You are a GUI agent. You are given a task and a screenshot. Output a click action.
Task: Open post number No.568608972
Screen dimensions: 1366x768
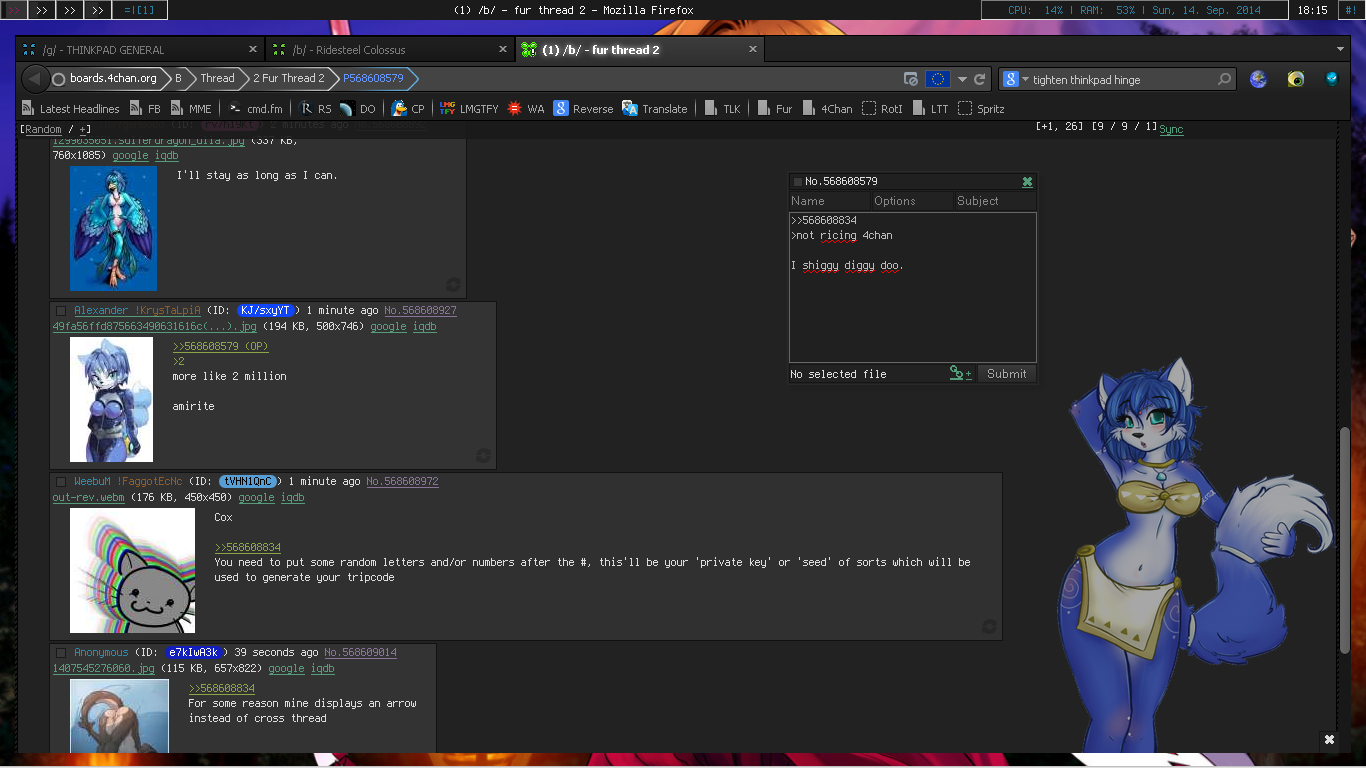[402, 482]
